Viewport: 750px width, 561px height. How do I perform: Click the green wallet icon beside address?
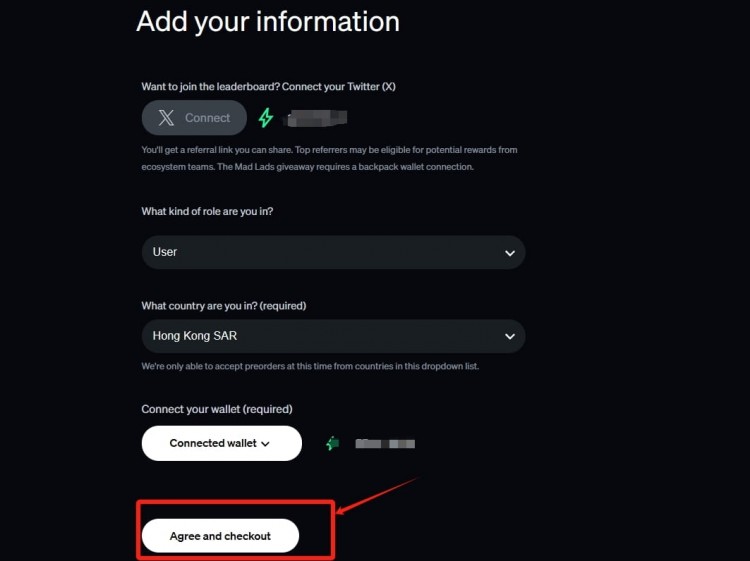point(332,443)
